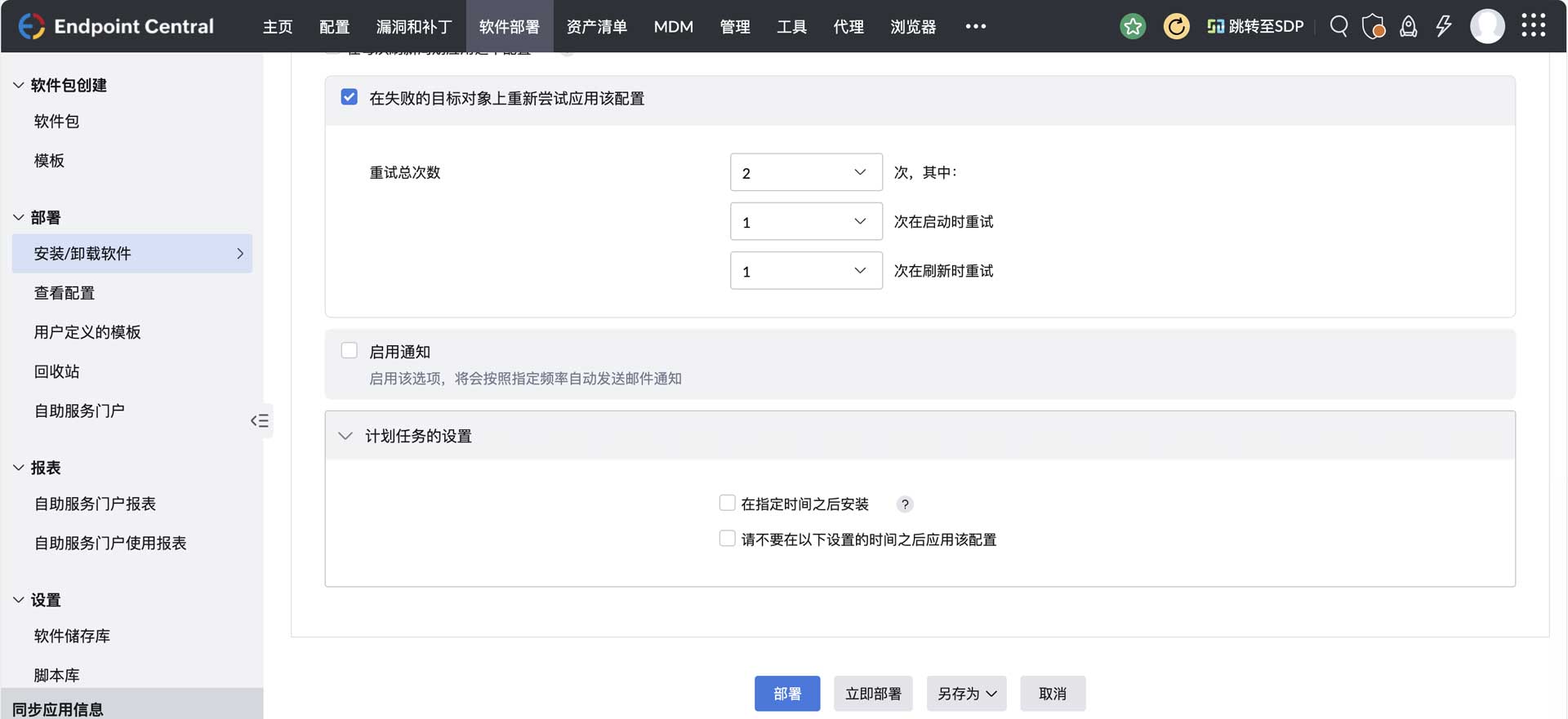Viewport: 1568px width, 719px height.
Task: Collapse the 报表 sidebar group
Action: [19, 468]
